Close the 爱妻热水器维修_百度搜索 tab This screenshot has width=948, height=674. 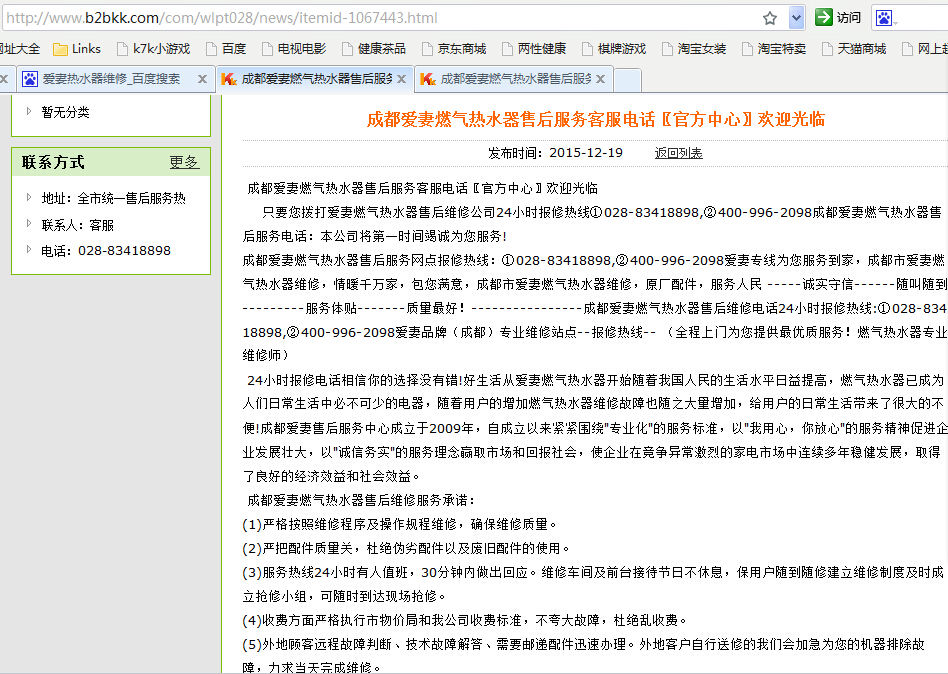point(203,79)
